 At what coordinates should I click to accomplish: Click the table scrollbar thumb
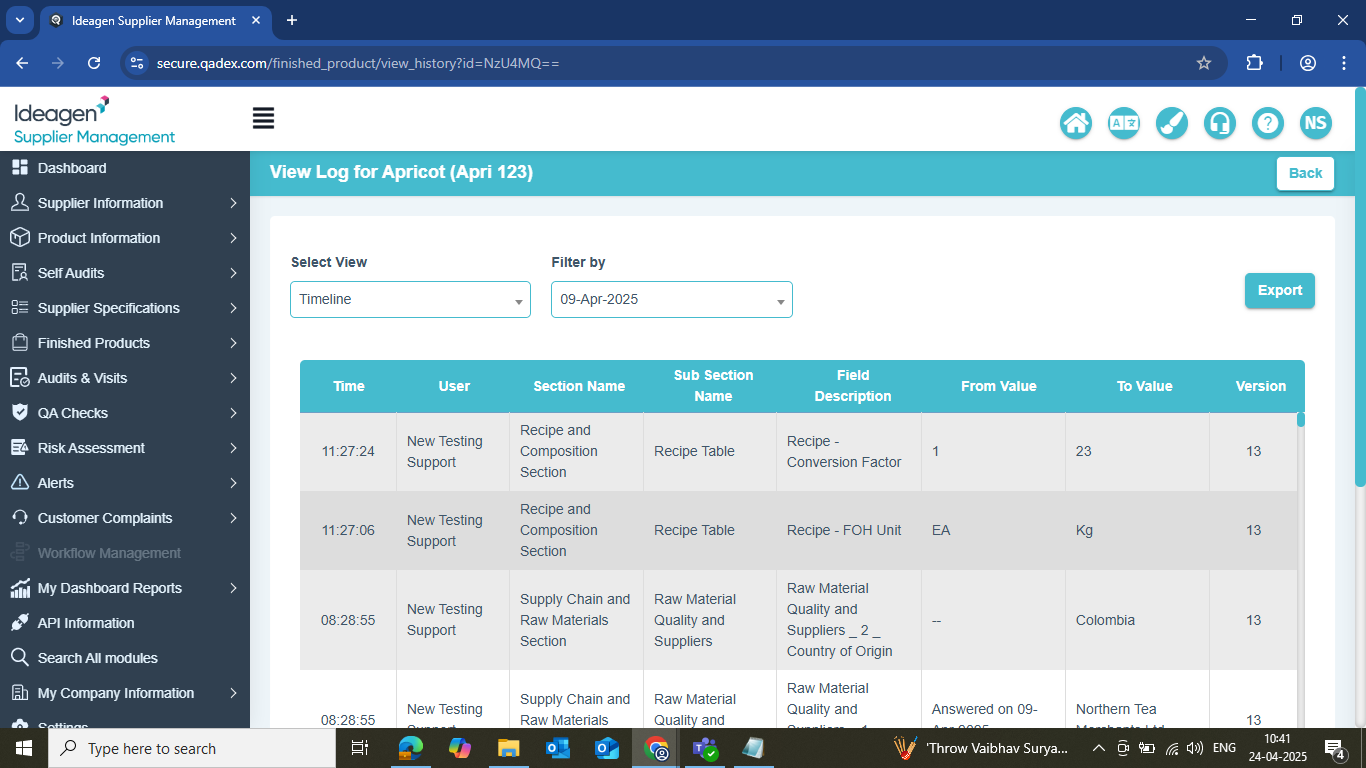tap(1301, 420)
